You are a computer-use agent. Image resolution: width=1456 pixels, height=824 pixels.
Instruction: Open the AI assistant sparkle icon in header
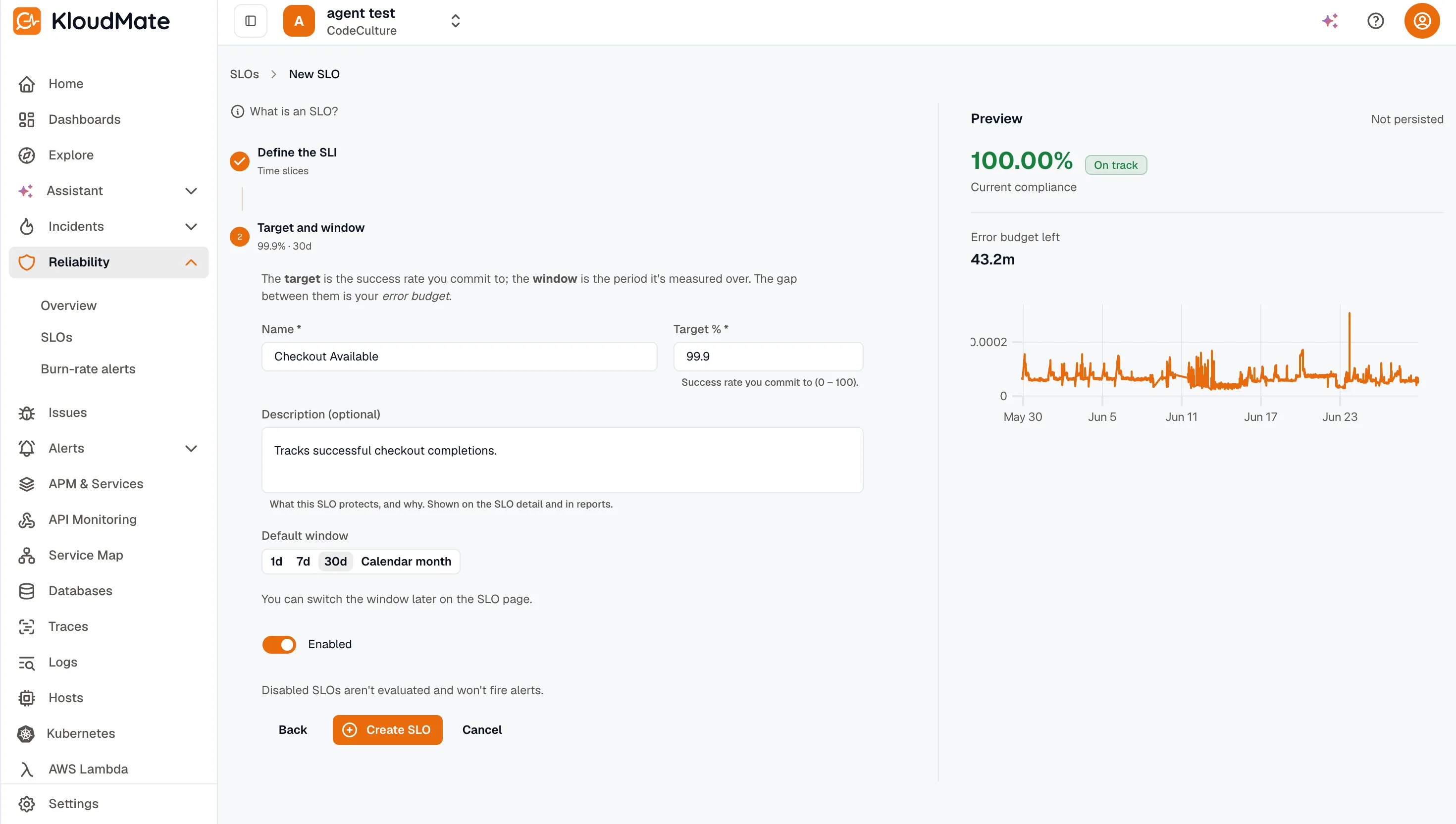pos(1329,21)
